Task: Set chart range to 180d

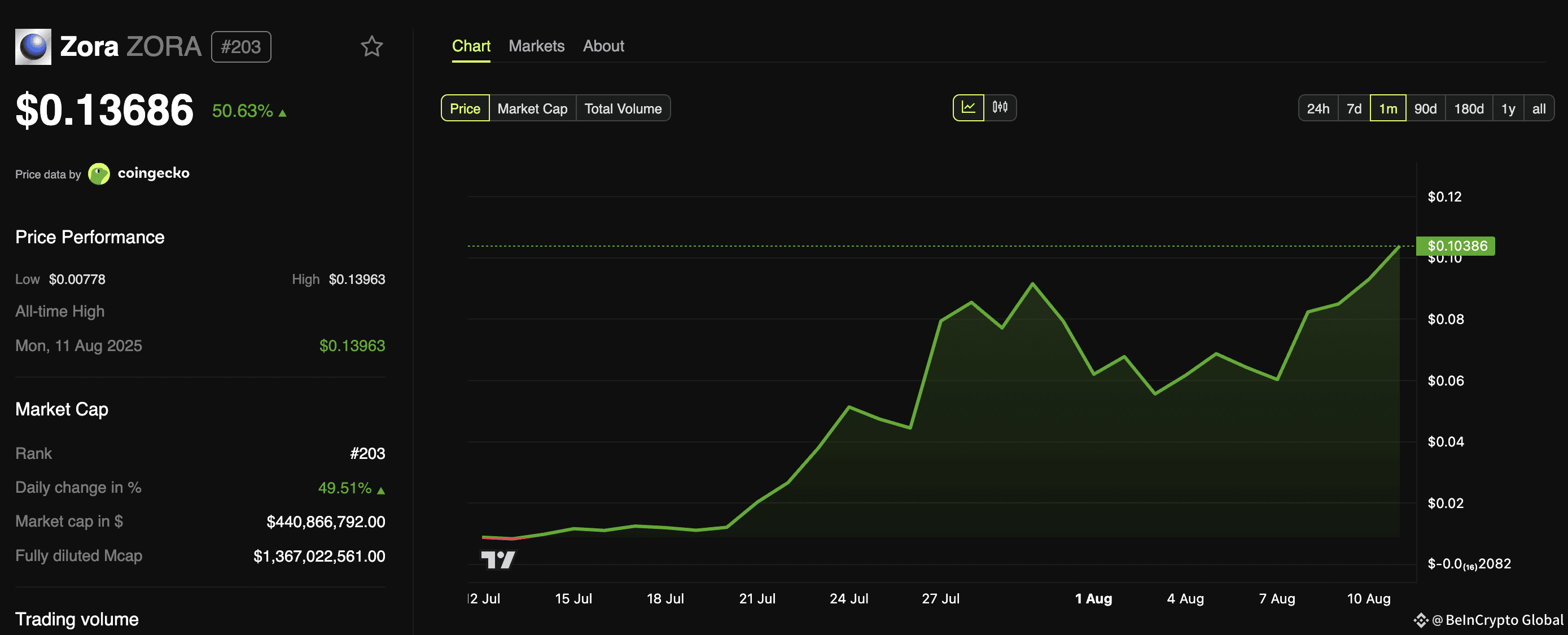Action: (1469, 108)
